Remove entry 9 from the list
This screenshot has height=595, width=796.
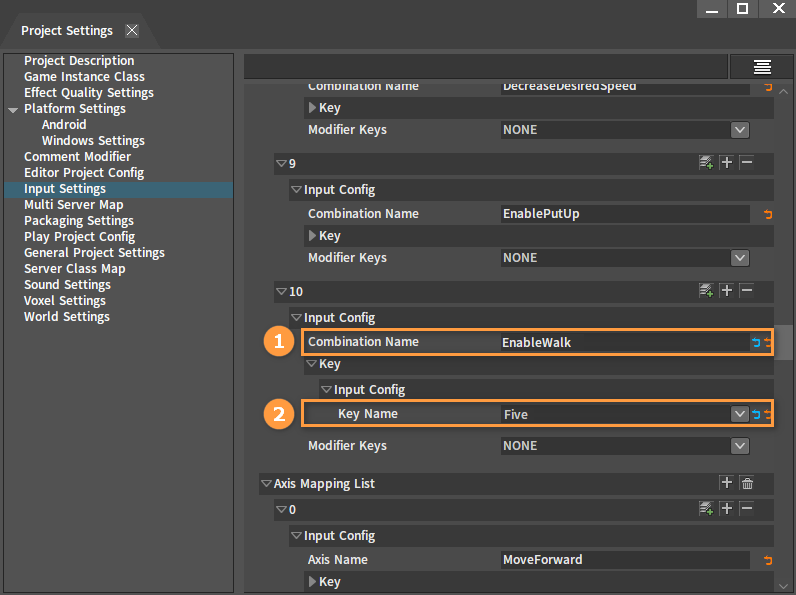tap(746, 162)
